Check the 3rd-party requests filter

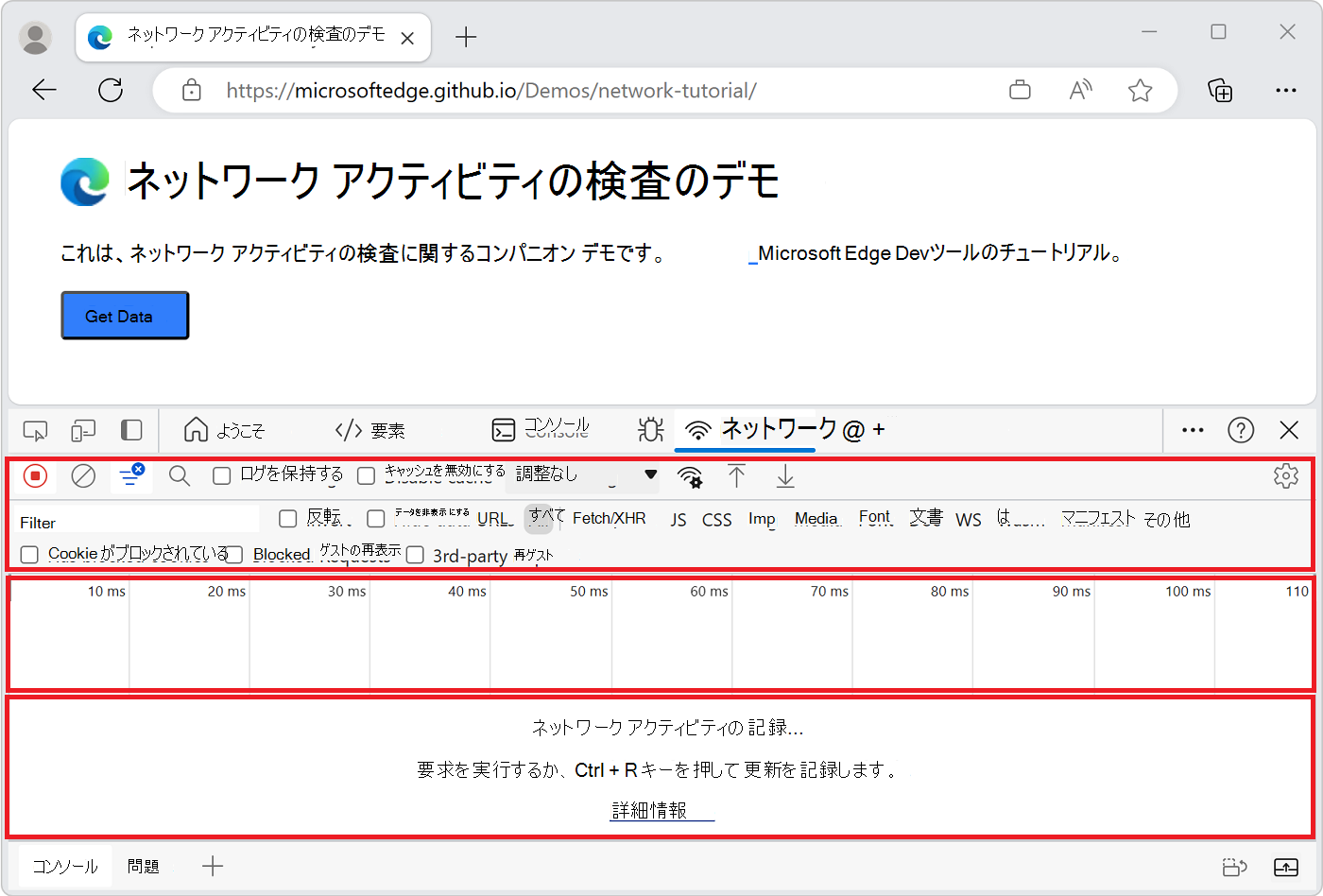(414, 555)
